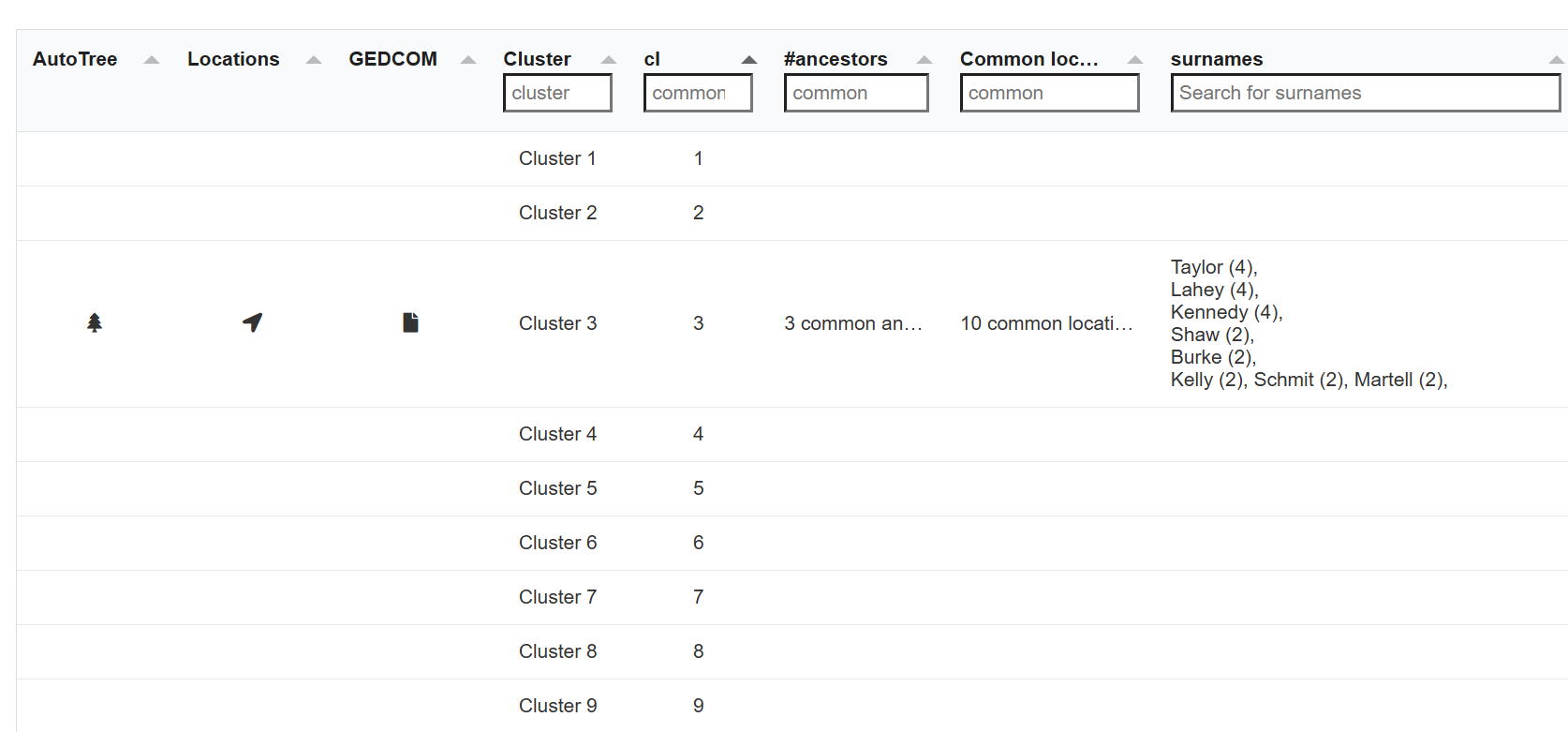Screen dimensions: 1568x732
Task: Click the #ancestors filter input
Action: [x=856, y=93]
